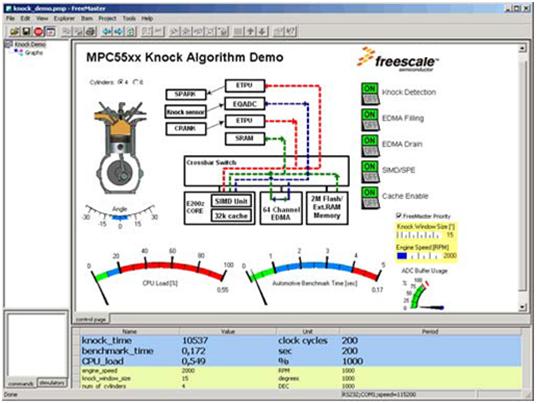537x404 pixels.
Task: Click the toolbar up arrow icon
Action: pyautogui.click(x=250, y=31)
